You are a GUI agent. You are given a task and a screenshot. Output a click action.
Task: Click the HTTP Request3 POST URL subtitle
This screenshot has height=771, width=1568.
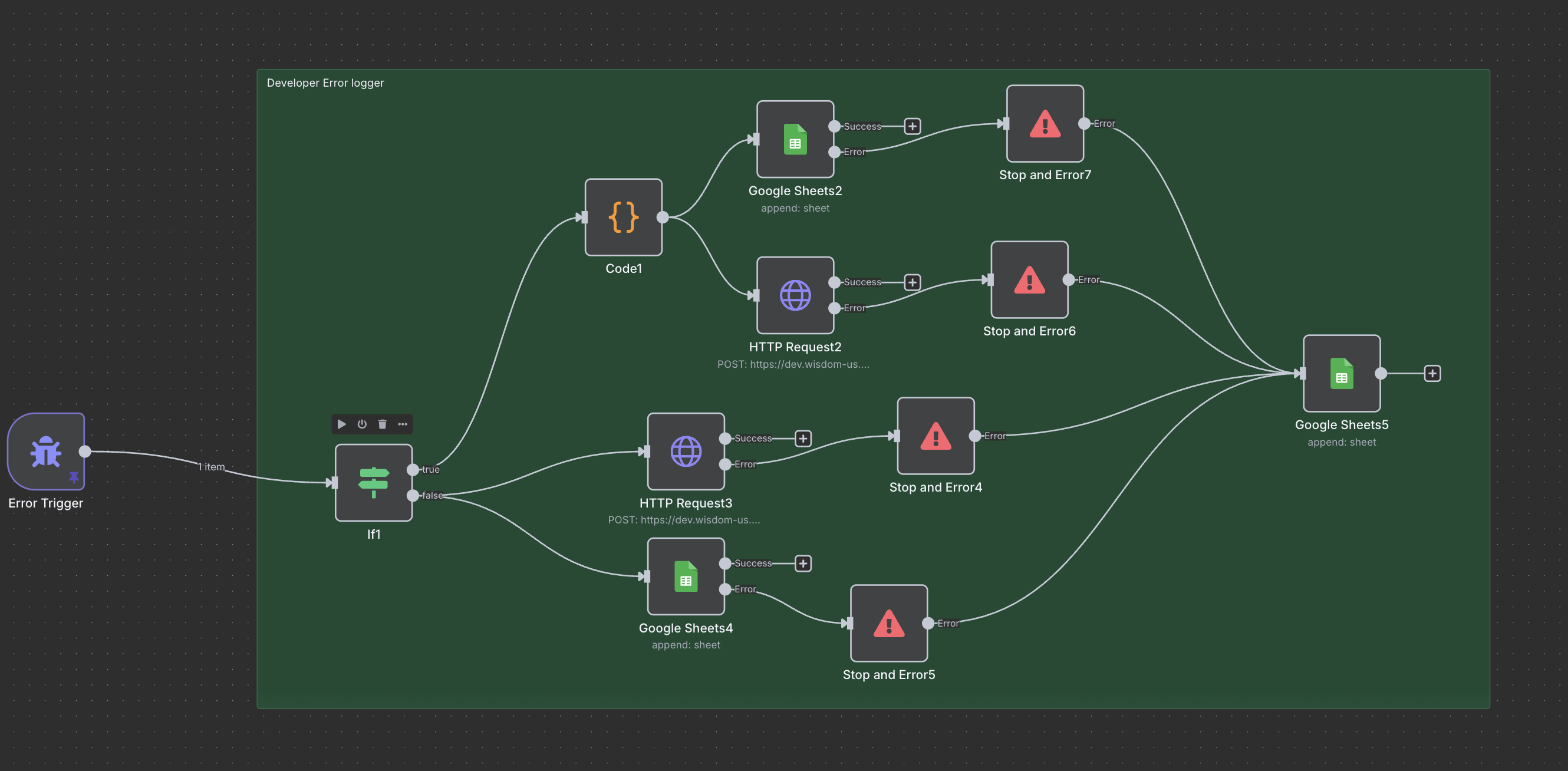click(x=684, y=520)
